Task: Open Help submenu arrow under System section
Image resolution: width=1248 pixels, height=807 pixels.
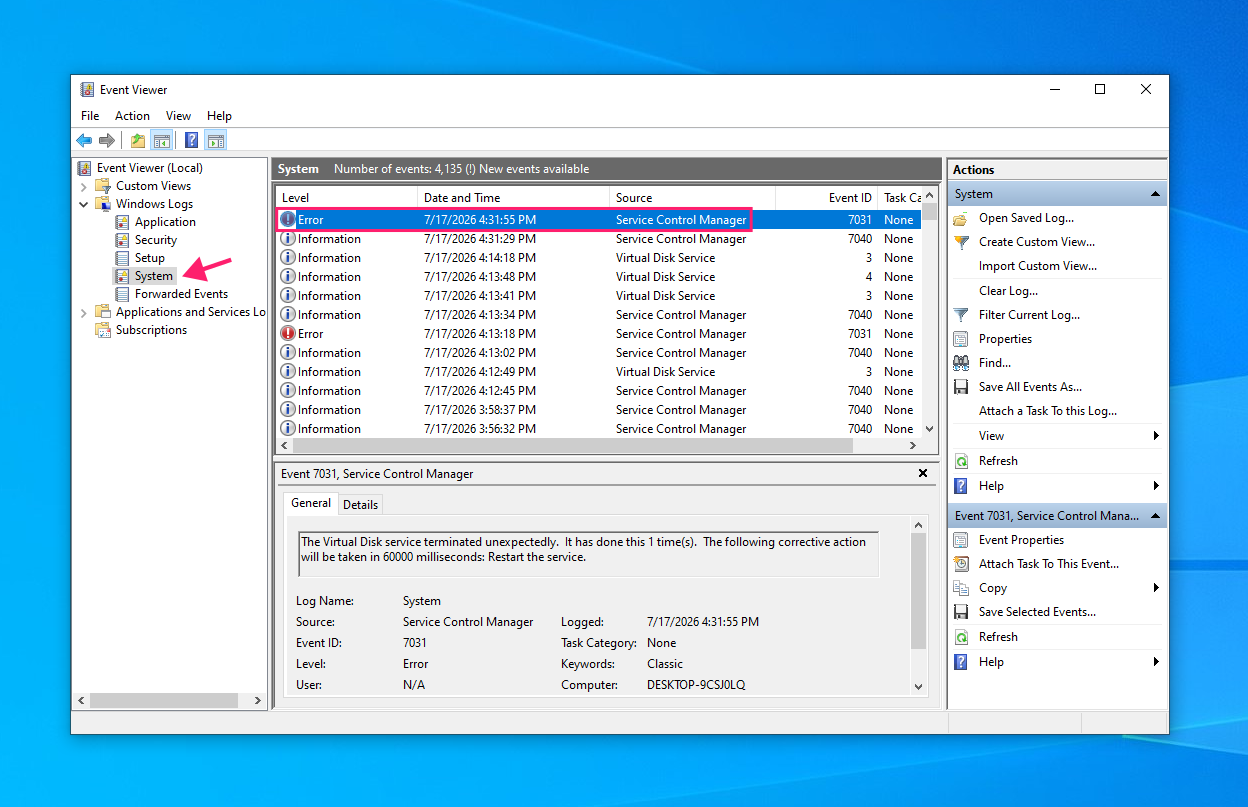Action: click(x=1156, y=486)
